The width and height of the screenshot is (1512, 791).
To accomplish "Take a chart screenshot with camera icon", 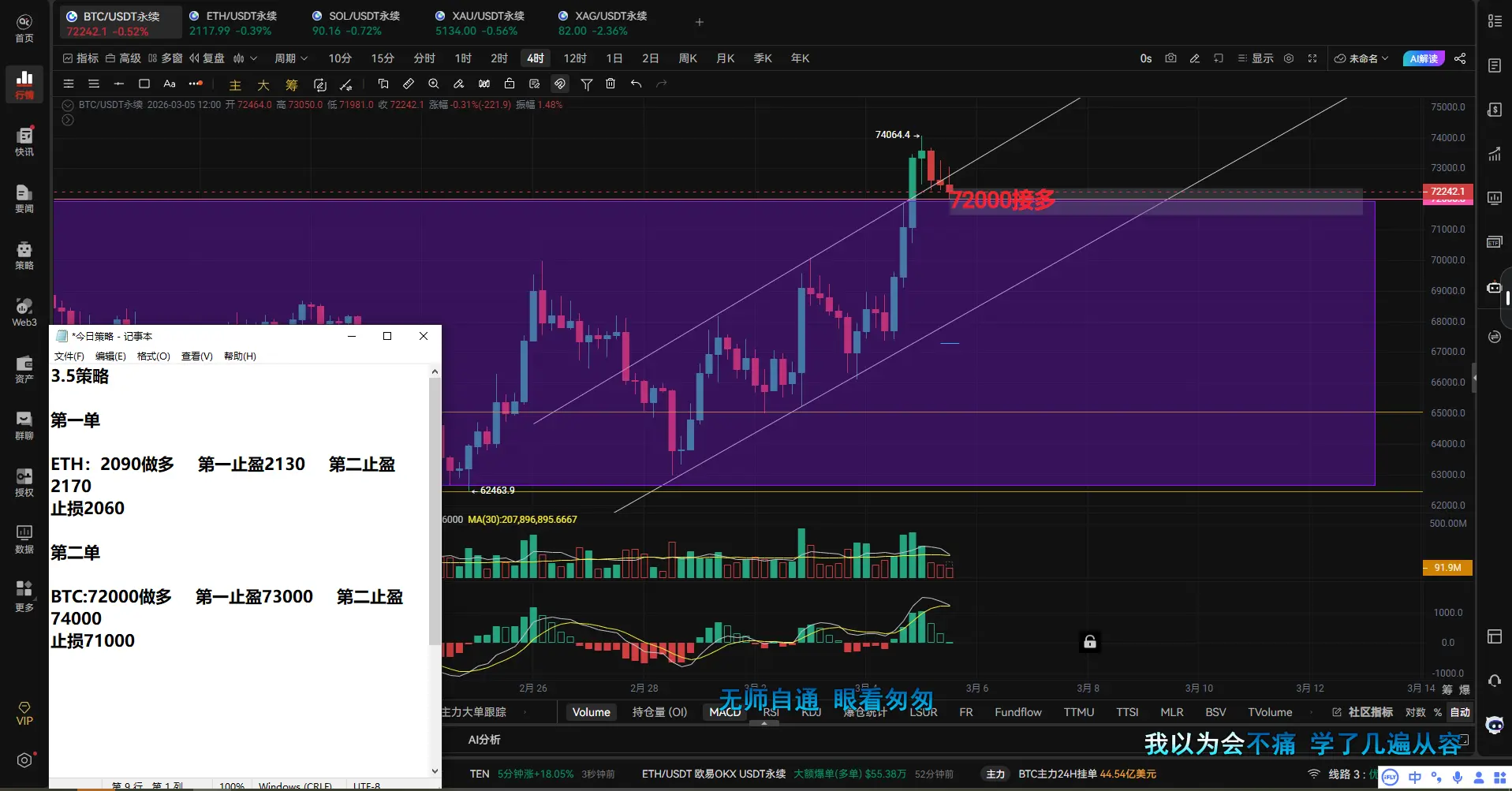I will (x=1170, y=58).
